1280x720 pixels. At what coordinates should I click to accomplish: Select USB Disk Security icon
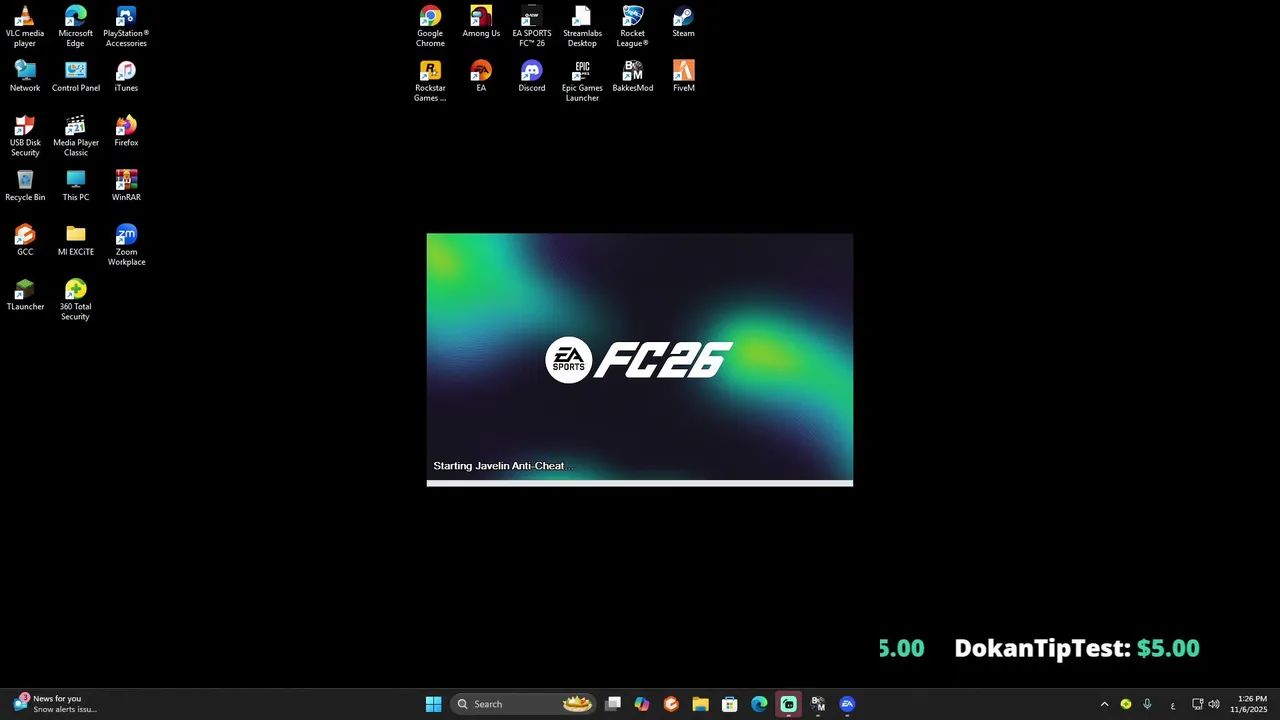tap(25, 136)
